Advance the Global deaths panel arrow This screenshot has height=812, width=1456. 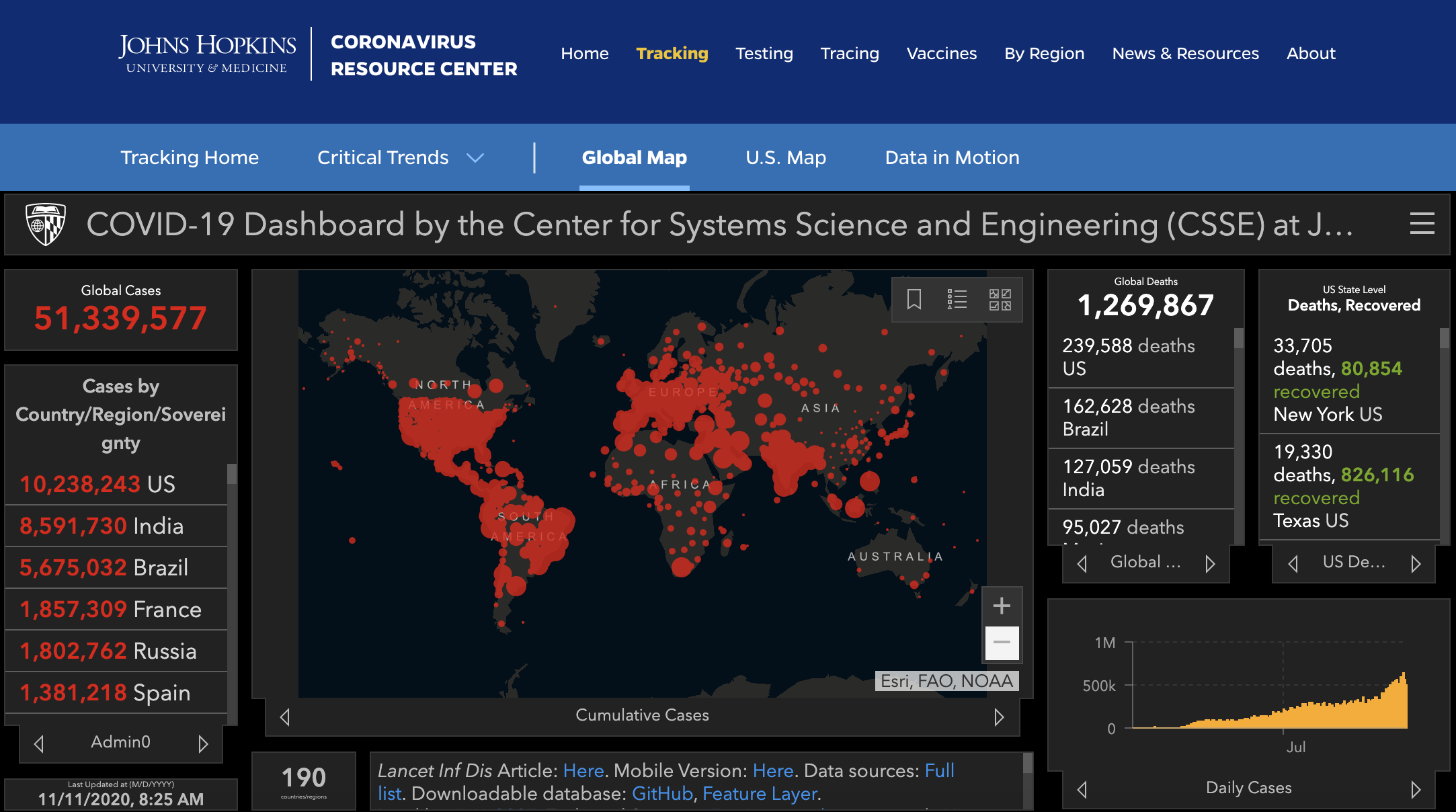coord(1210,563)
